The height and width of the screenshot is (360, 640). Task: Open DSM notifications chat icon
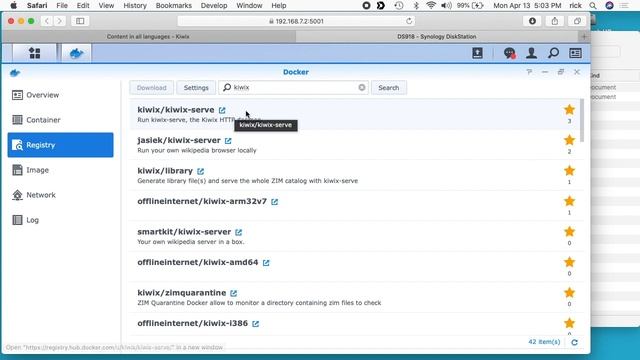[x=509, y=53]
